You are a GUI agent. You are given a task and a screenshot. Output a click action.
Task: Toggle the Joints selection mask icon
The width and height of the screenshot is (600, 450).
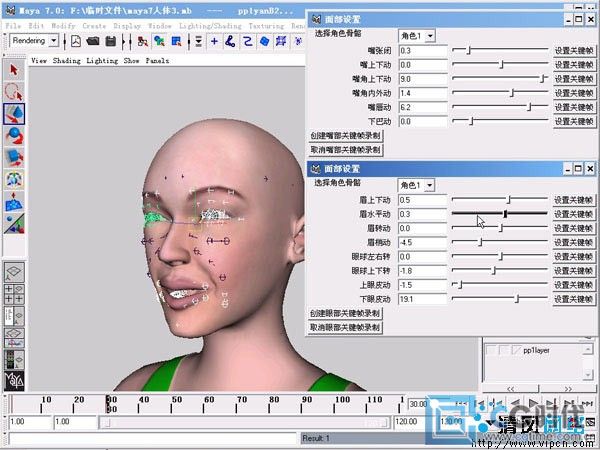(230, 41)
